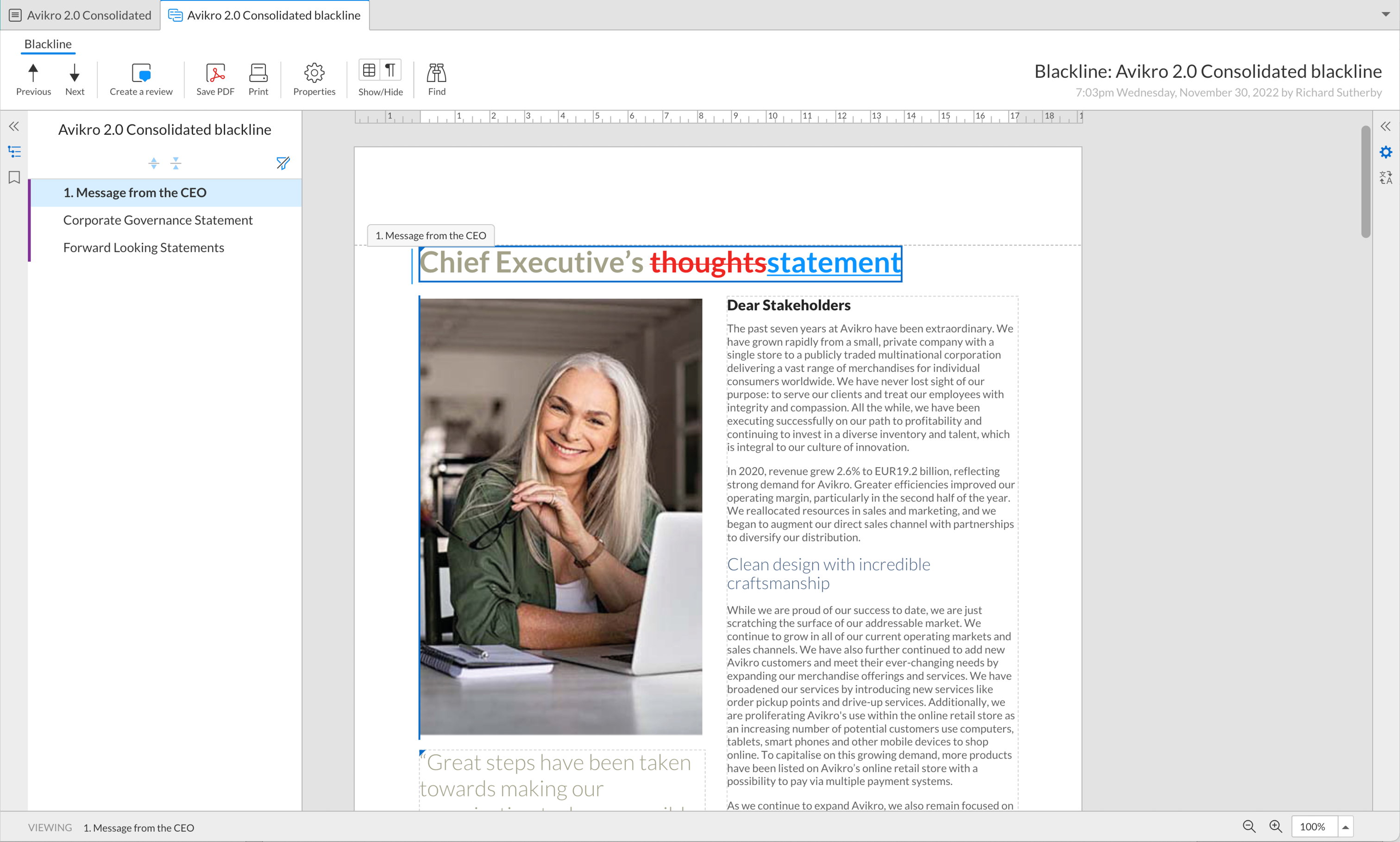Click the vertical scrollbar thumb
The height and width of the screenshot is (842, 1400).
click(1365, 182)
